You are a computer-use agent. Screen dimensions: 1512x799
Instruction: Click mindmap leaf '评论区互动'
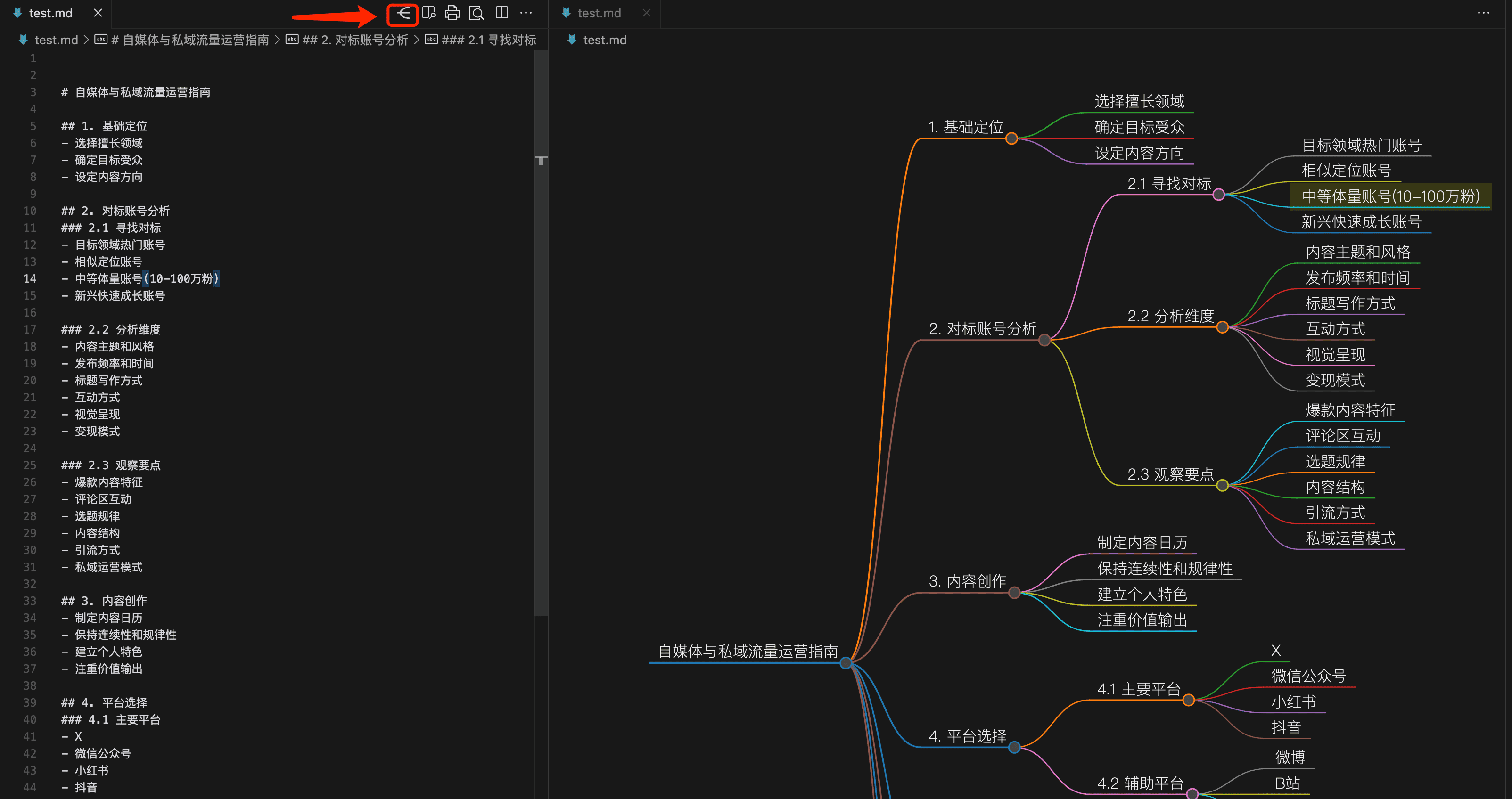click(1342, 436)
